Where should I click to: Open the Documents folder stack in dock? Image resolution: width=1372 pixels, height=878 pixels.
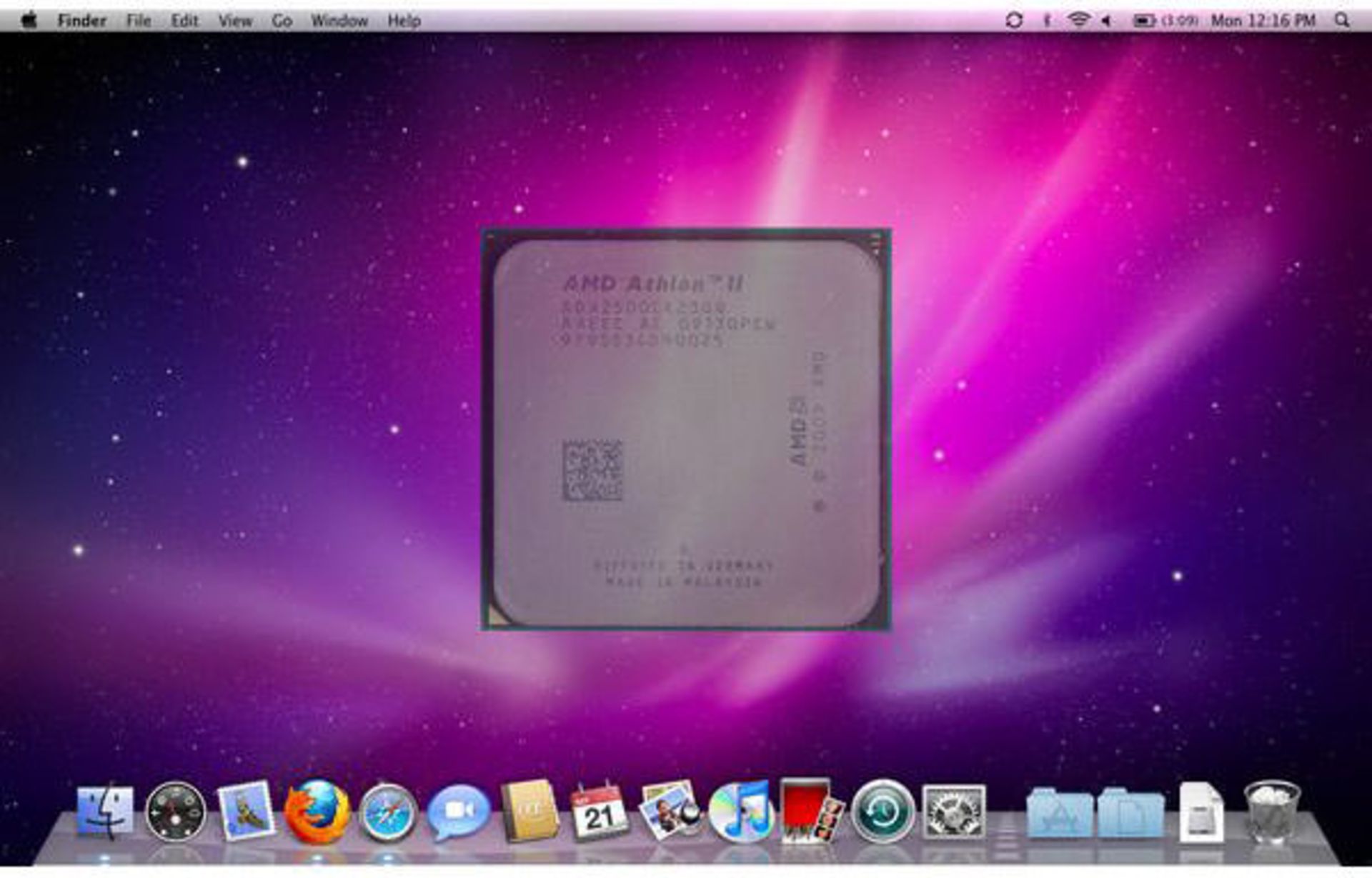coord(1131,812)
